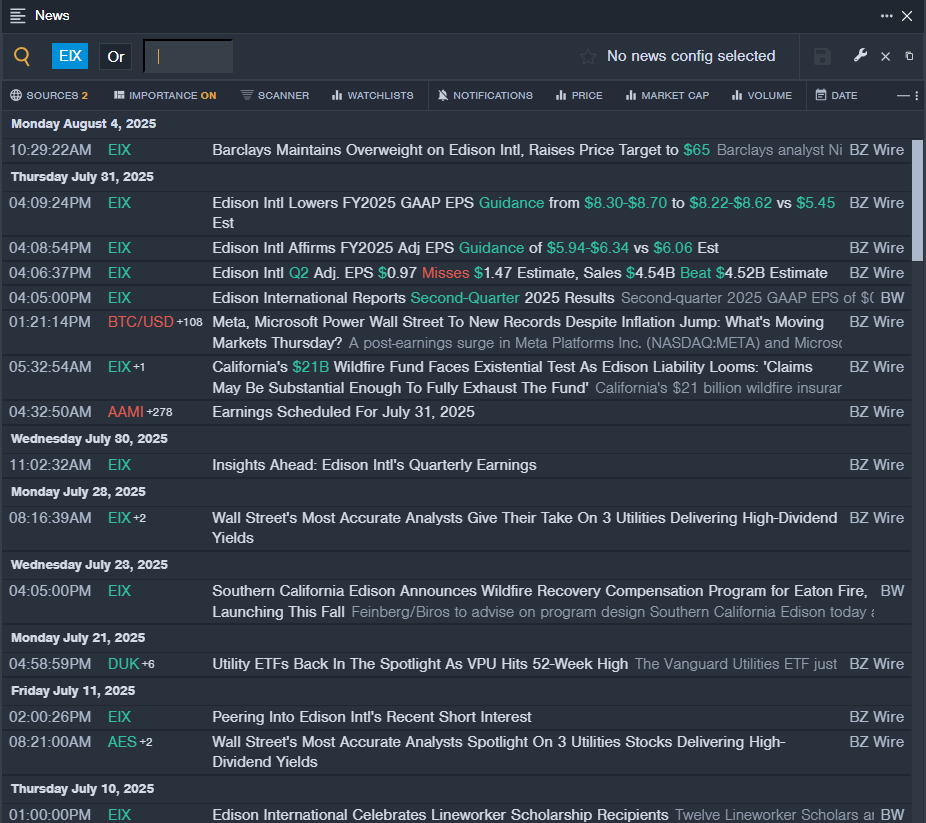Open the 'No news config selected' dropdown
Viewport: 926px width, 823px height.
(x=691, y=56)
